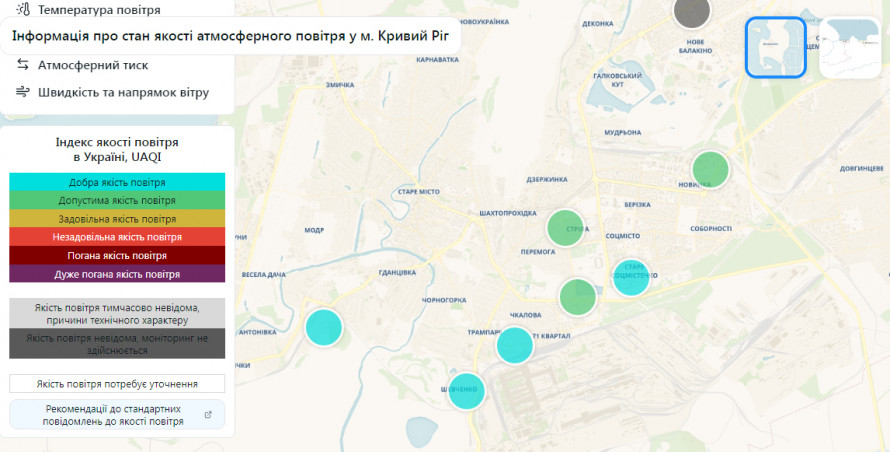890x452 pixels.
Task: Switch to Швидкість та напрямок вітру layer
Action: (x=123, y=92)
